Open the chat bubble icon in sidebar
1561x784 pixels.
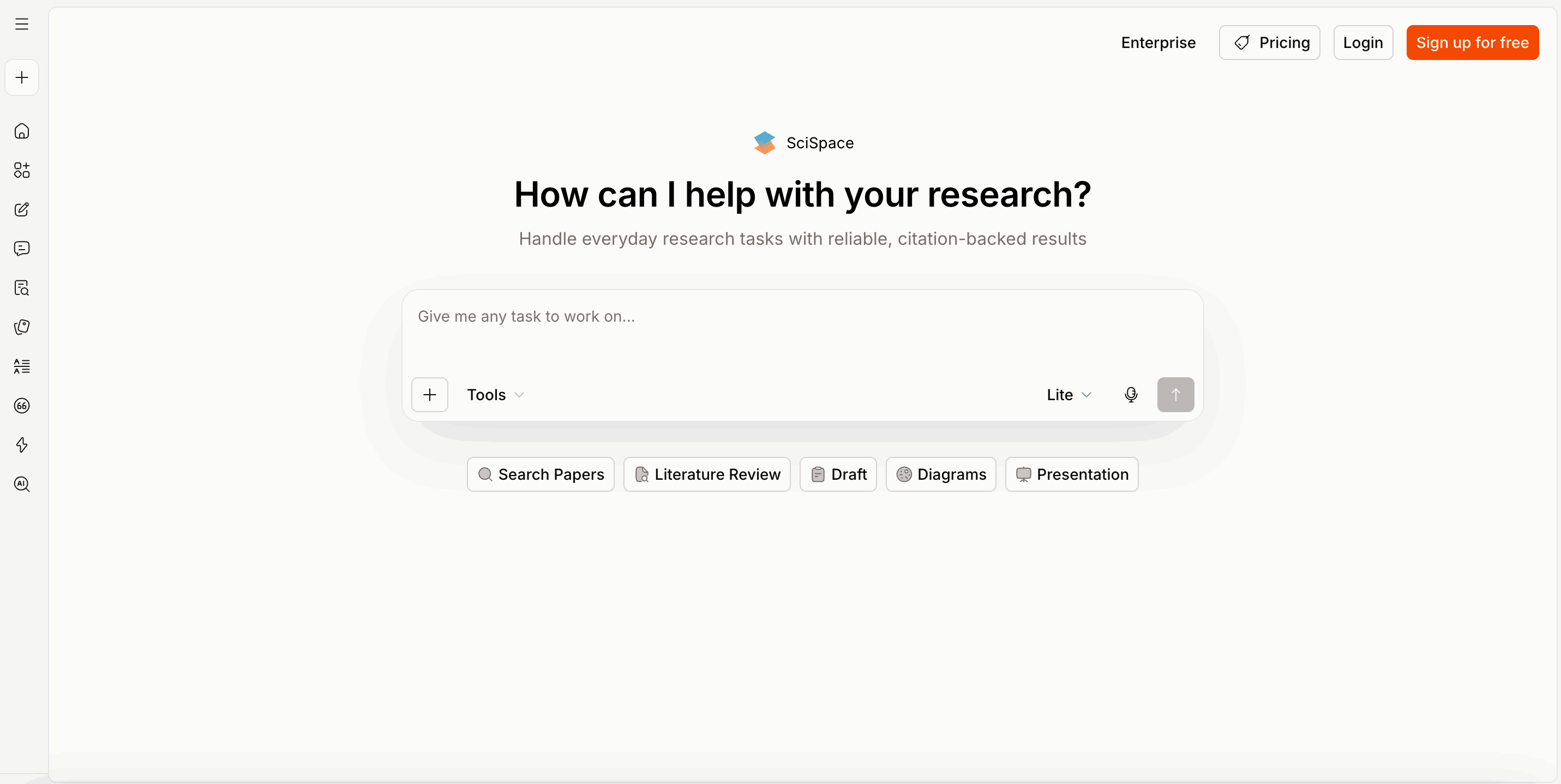tap(22, 249)
